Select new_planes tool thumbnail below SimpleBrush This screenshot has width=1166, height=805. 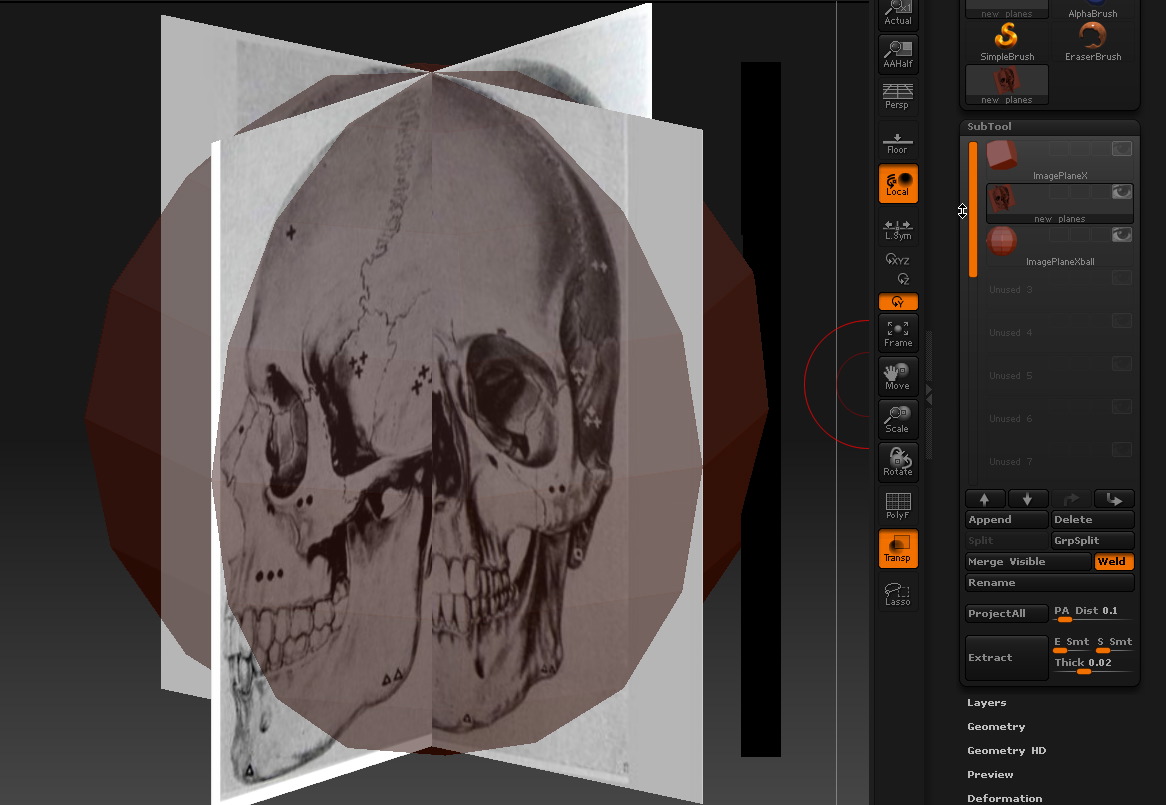pyautogui.click(x=1007, y=85)
